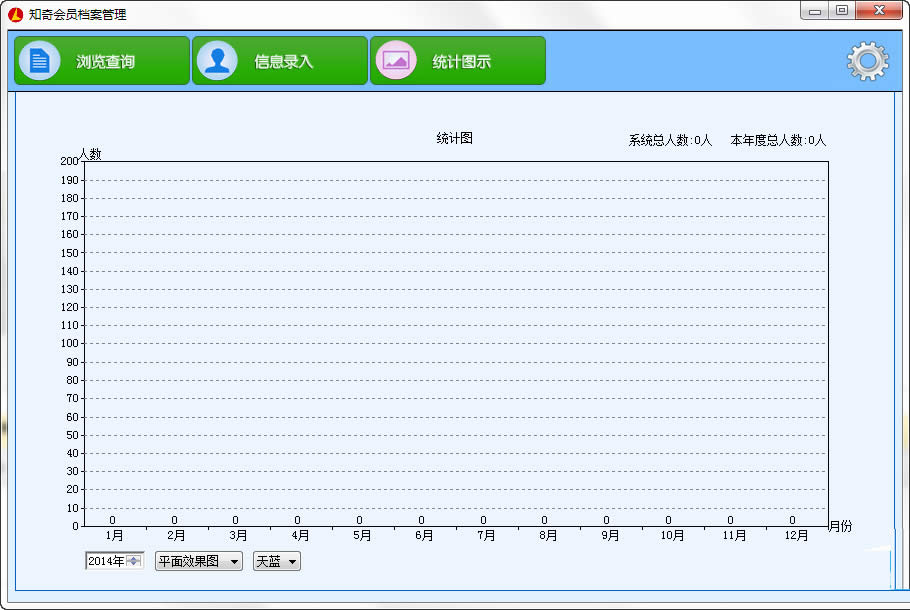
Task: Expand the 平面效果图 chart style dropdown
Action: [198, 561]
